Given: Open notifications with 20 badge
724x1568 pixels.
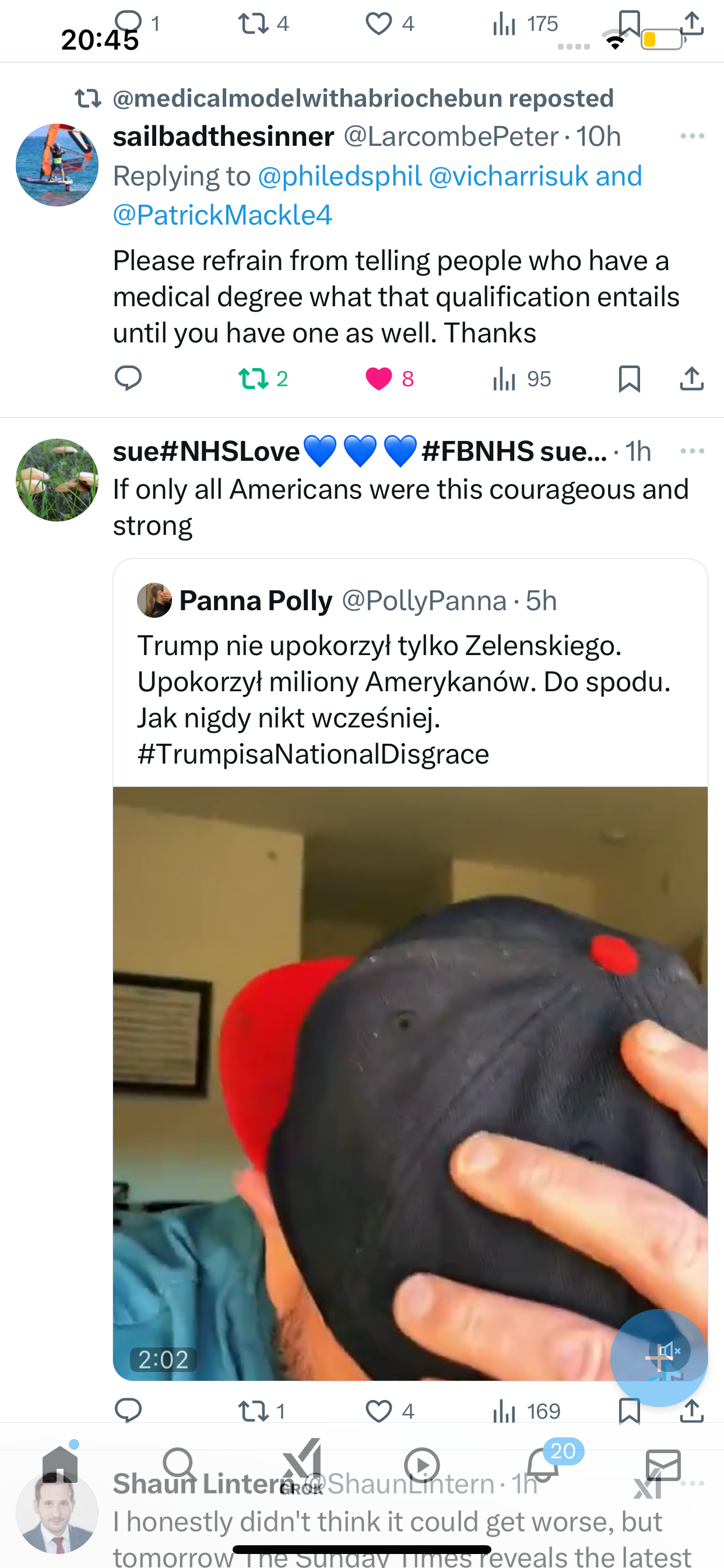Looking at the screenshot, I should (543, 1465).
